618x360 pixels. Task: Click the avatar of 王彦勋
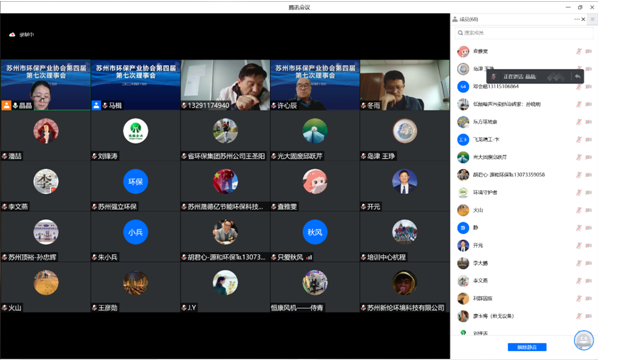click(136, 282)
